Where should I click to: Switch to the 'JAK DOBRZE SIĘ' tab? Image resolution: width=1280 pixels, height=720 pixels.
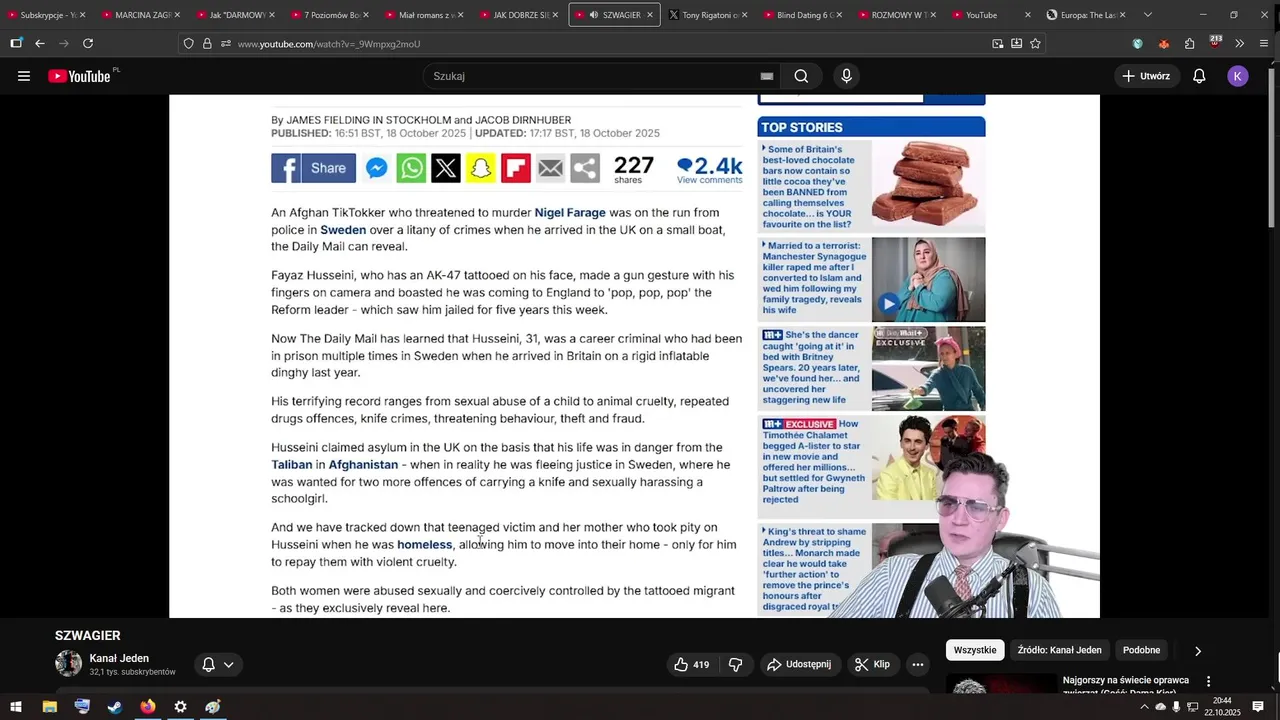pos(518,15)
